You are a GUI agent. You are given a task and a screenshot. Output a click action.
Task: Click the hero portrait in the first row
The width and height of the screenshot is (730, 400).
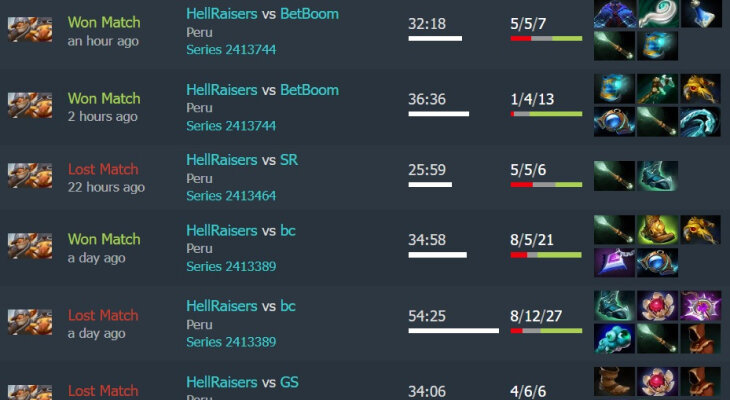click(x=30, y=30)
